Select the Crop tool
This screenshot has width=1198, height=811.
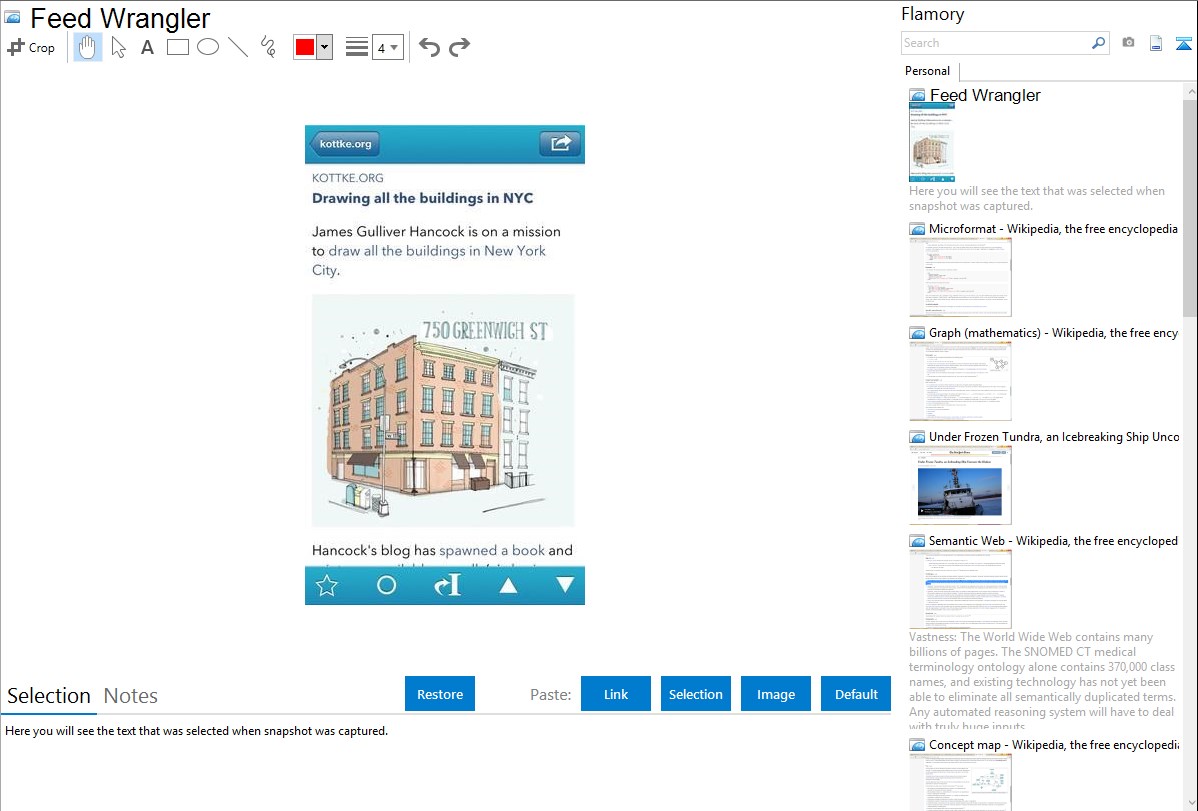(31, 47)
